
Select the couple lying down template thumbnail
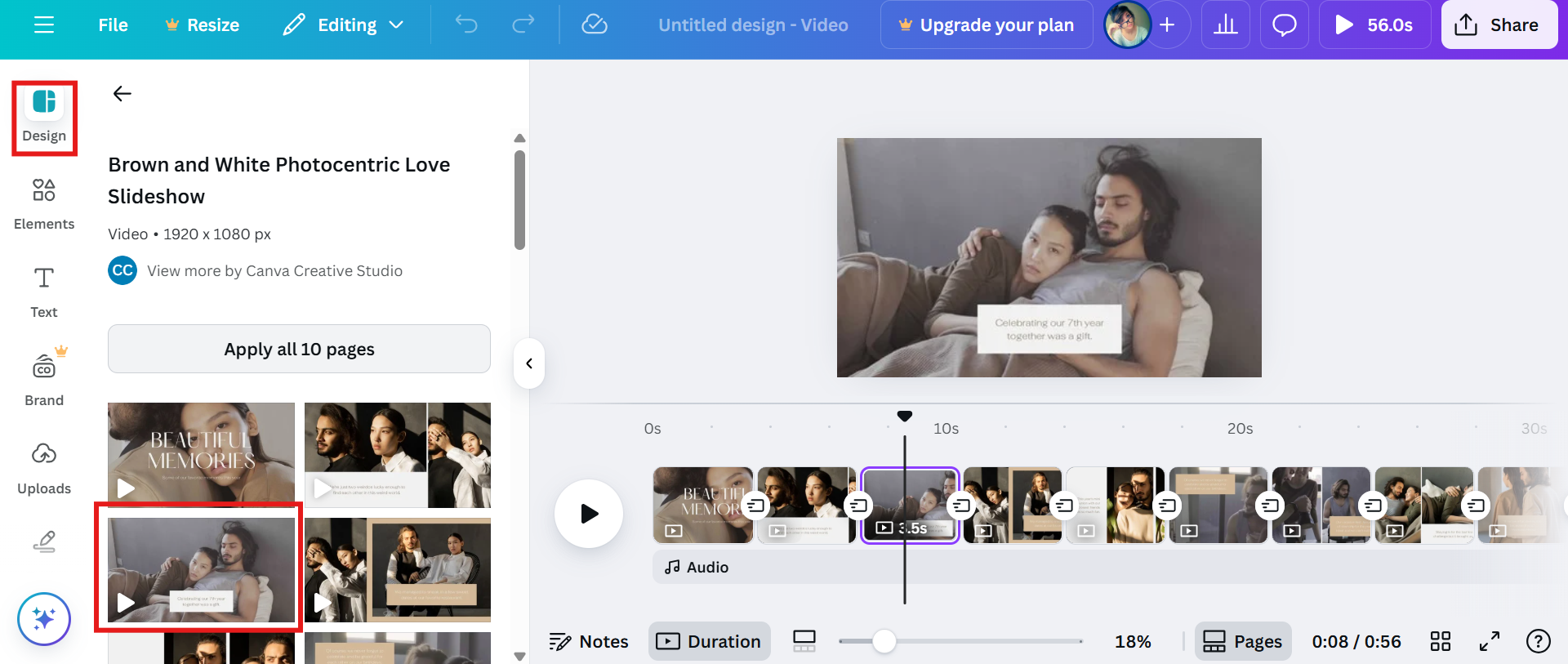pos(201,570)
